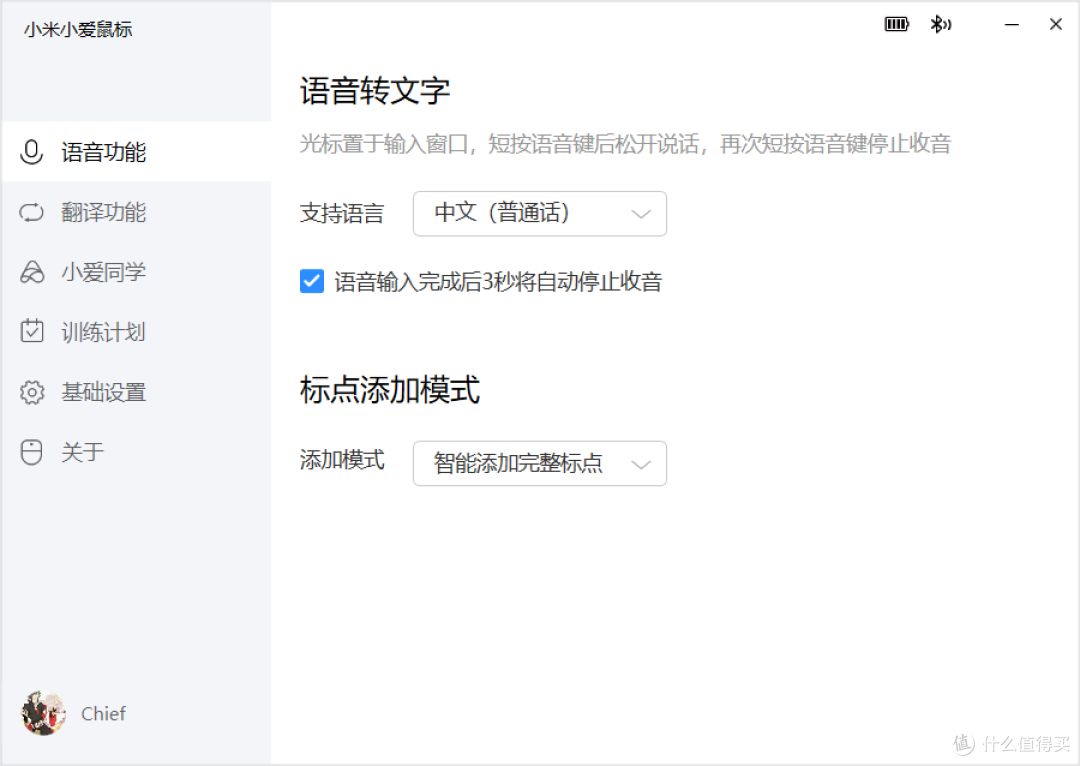This screenshot has width=1080, height=766.
Task: Click the 添加模式 label
Action: click(342, 460)
